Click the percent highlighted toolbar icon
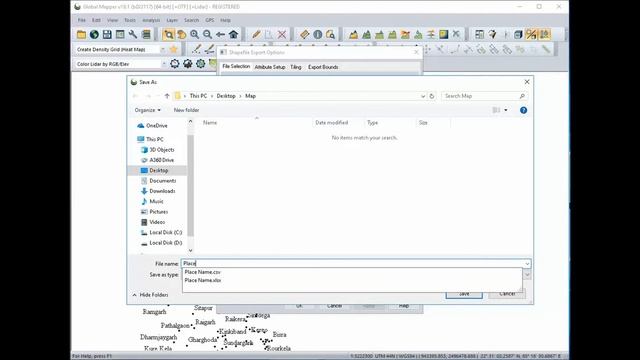 (x=531, y=35)
